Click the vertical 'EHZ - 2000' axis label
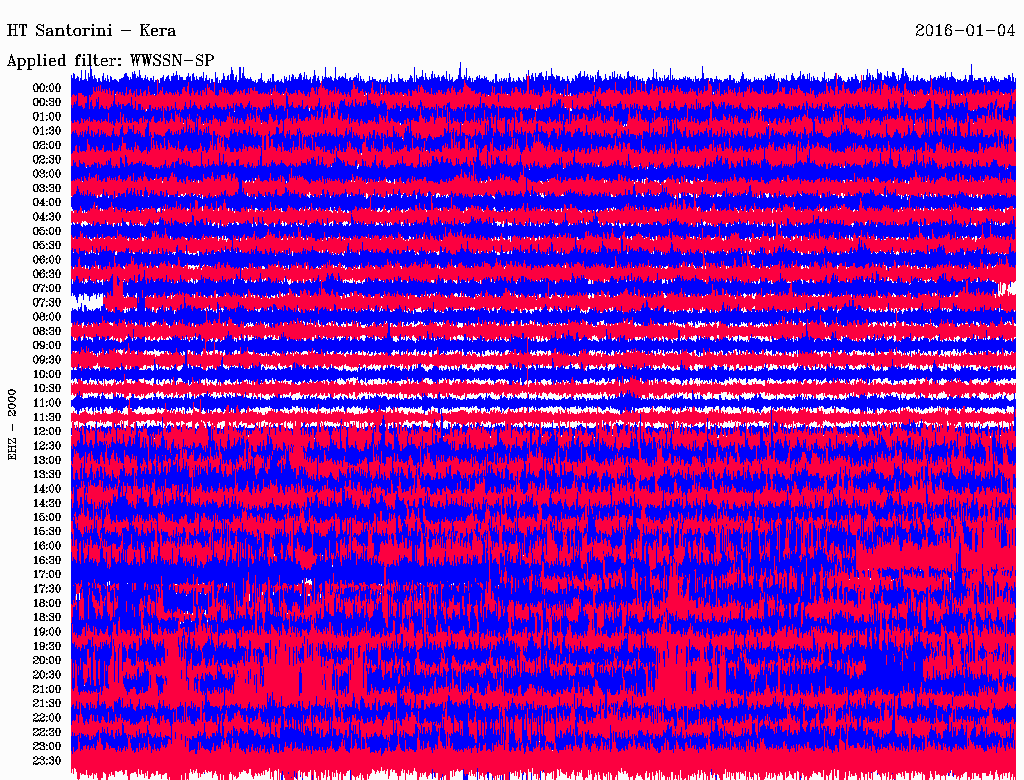Viewport: 1024px width, 780px height. [x=13, y=424]
